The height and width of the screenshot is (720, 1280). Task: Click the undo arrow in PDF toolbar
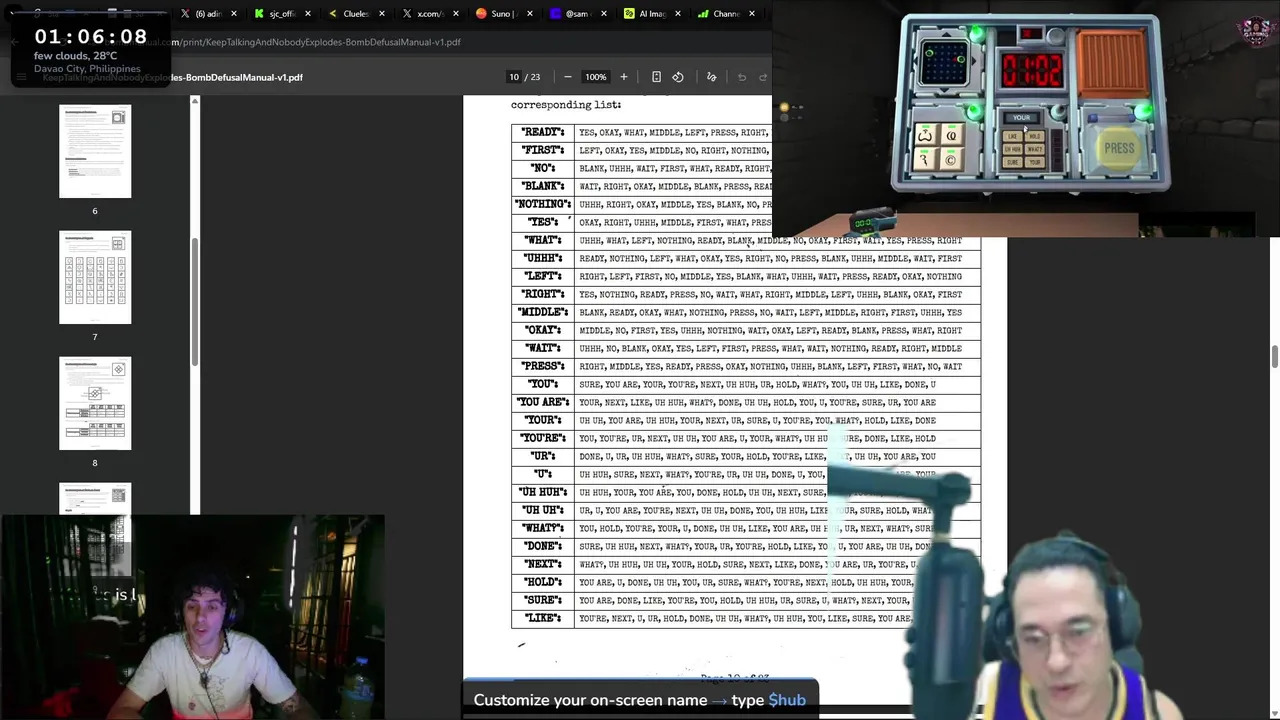(x=742, y=77)
